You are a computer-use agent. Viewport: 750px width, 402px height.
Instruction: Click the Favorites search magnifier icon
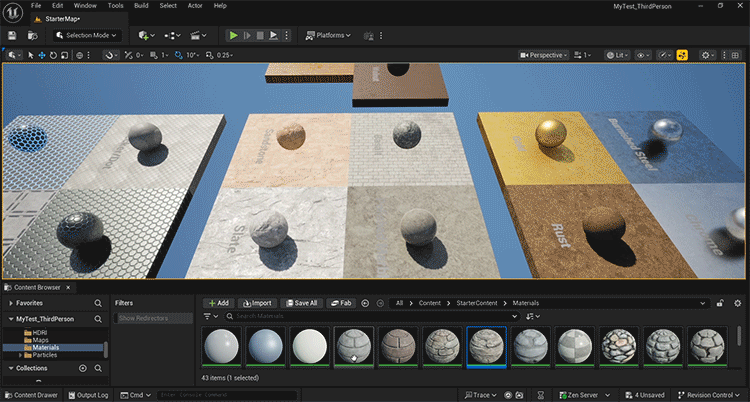[x=97, y=302]
